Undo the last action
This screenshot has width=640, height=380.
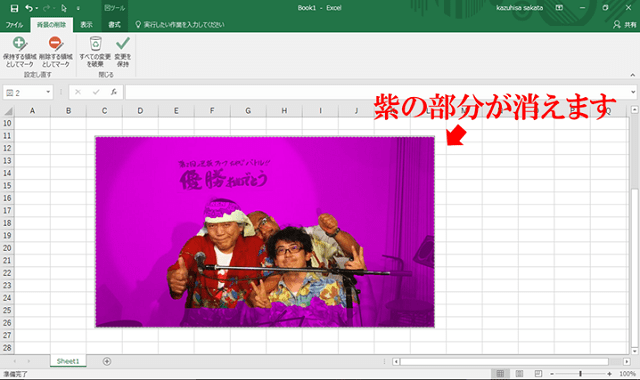[x=29, y=8]
